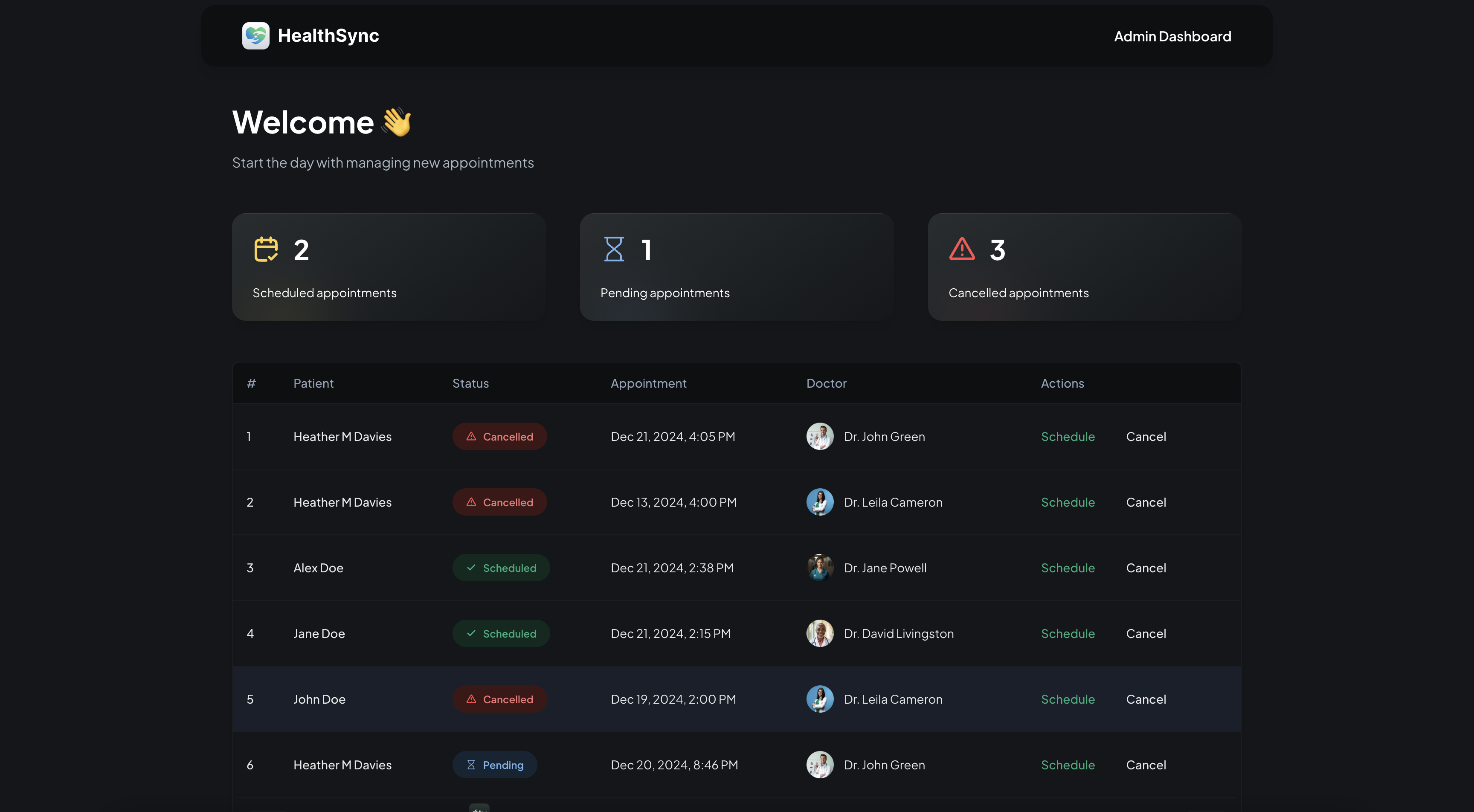Screen dimensions: 1474x812
Task: Schedule Jane Doe's appointment
Action: pyautogui.click(x=1068, y=633)
